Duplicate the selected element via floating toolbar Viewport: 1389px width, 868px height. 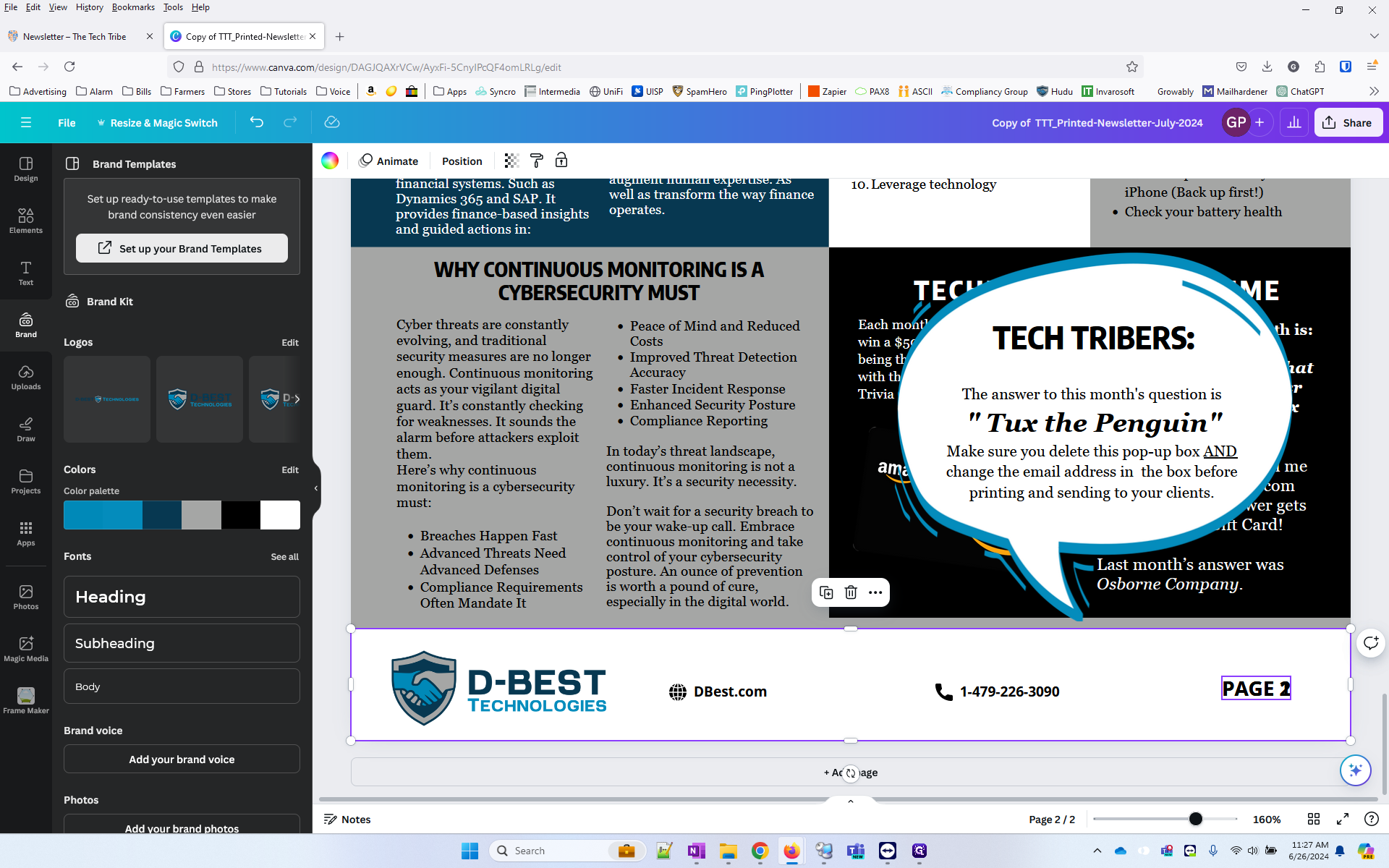click(826, 592)
